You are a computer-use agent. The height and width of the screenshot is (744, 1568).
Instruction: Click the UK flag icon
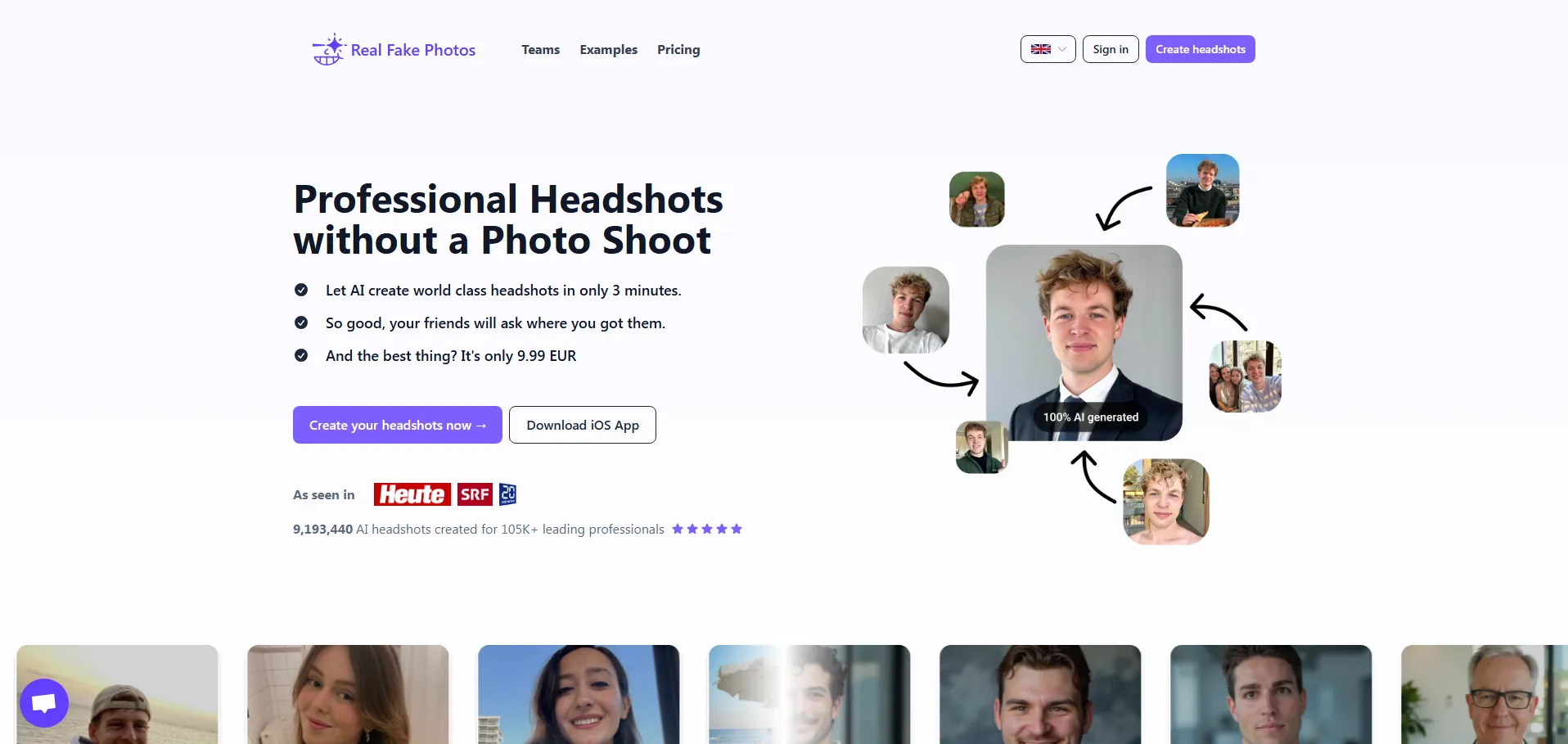tap(1040, 49)
